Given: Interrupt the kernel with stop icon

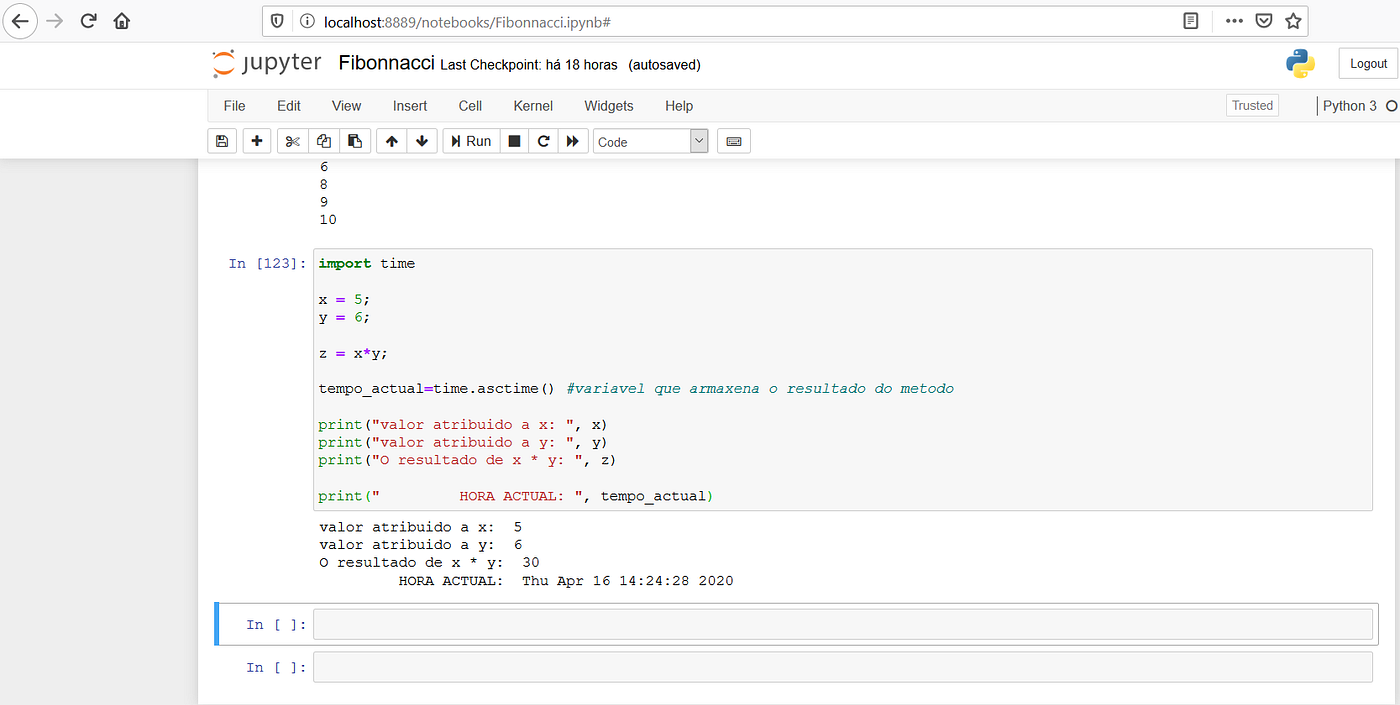Looking at the screenshot, I should (x=513, y=140).
